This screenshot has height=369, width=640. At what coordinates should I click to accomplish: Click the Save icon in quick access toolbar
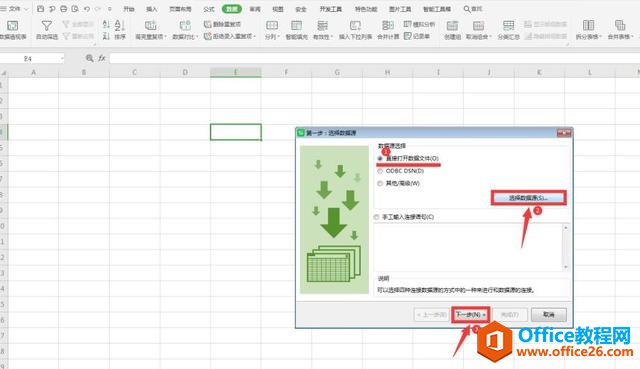[x=40, y=9]
